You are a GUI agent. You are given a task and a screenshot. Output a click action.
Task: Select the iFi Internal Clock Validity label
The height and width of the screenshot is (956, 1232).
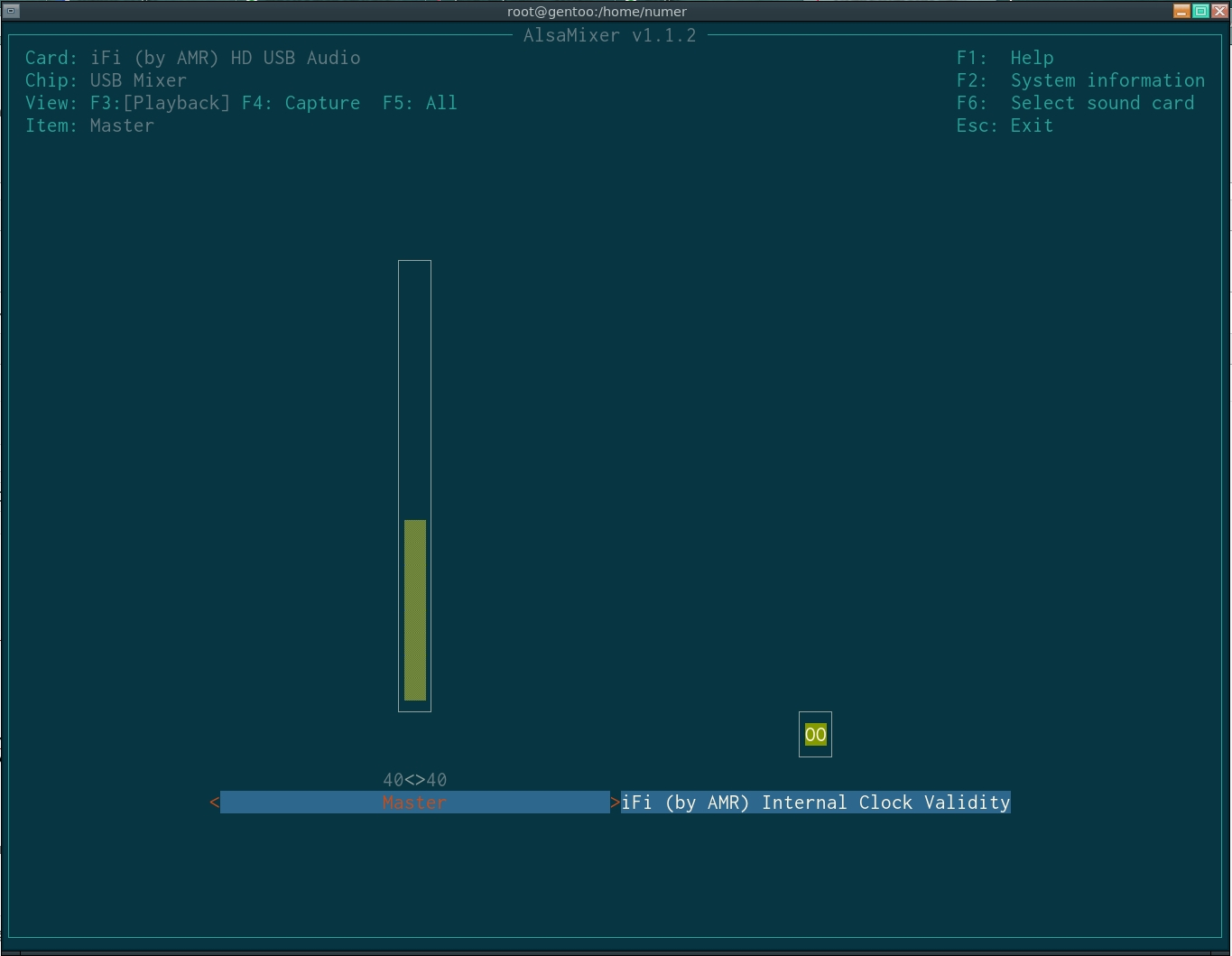click(816, 803)
